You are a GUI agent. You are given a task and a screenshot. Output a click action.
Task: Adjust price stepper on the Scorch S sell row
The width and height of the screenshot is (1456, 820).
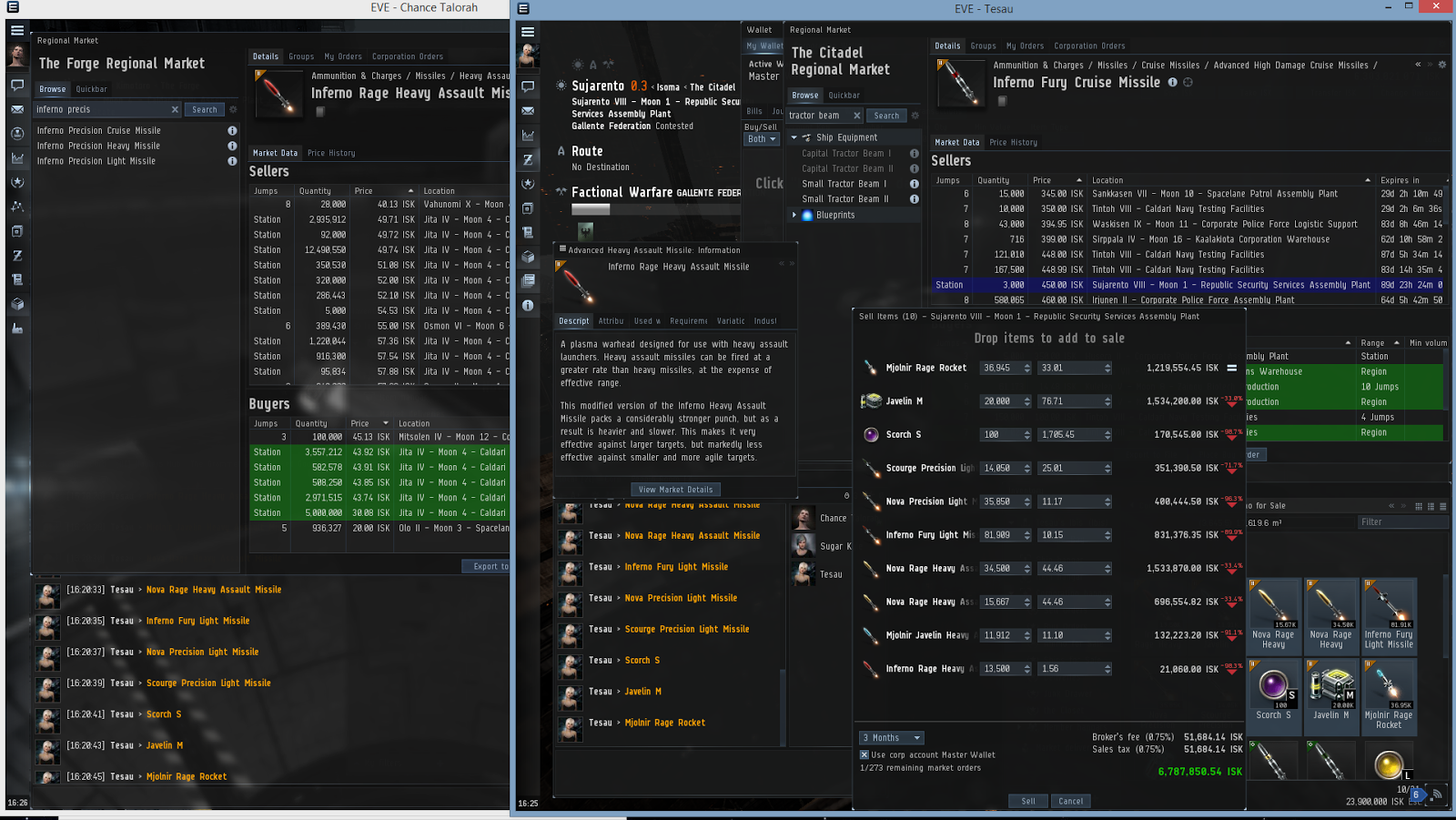(x=1107, y=435)
